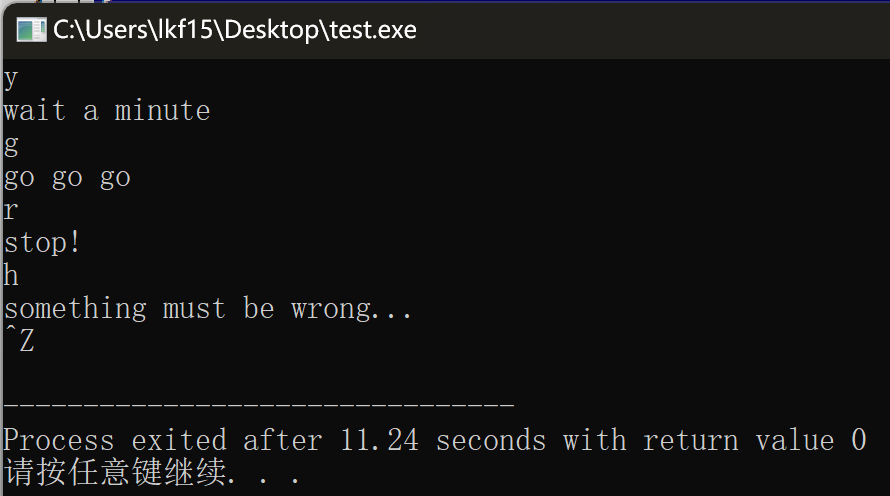Click the "something must be wrong..." output line
The width and height of the screenshot is (890, 496).
pyautogui.click(x=208, y=309)
